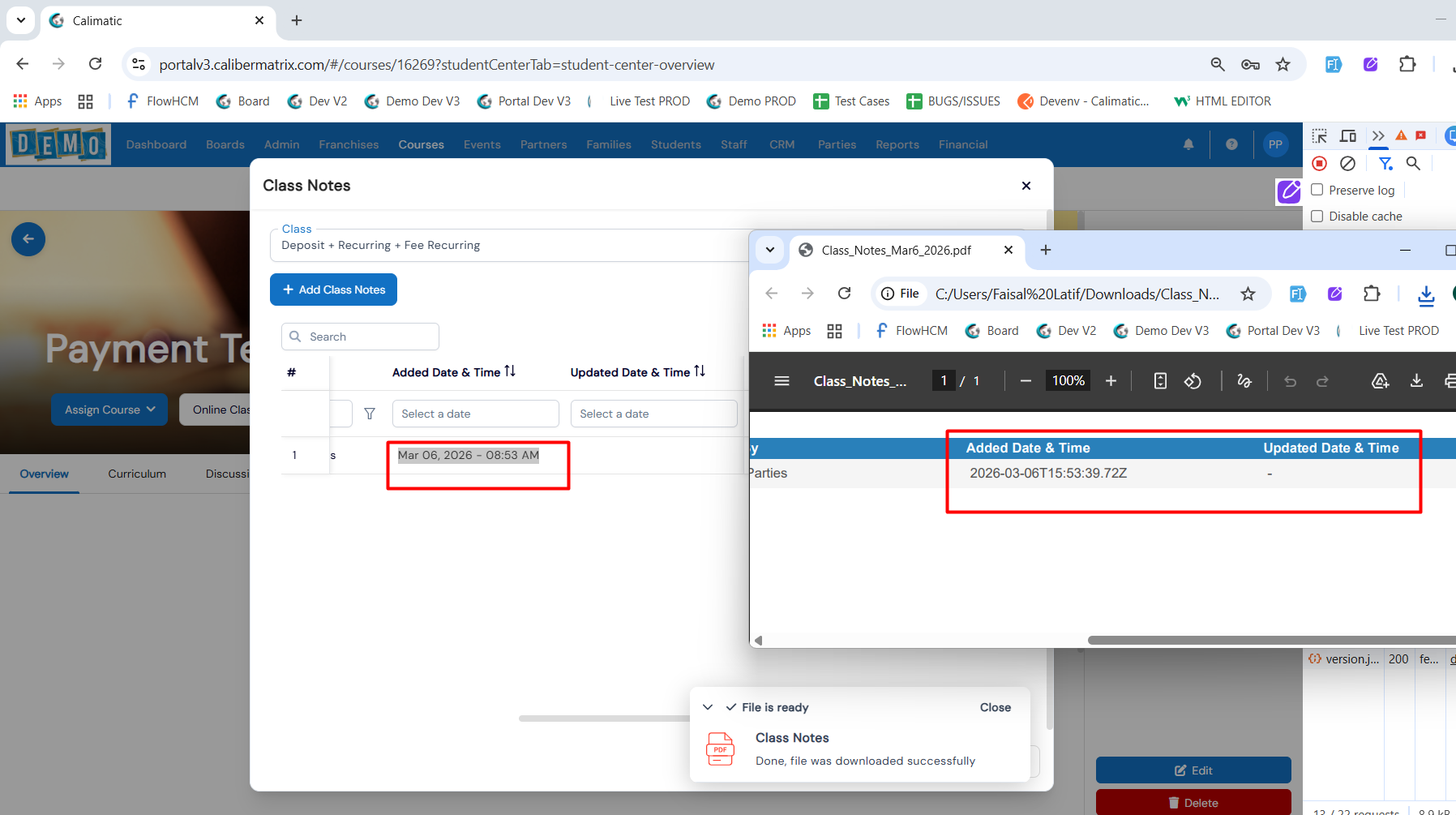Viewport: 1456px width, 815px height.
Task: Click the Updated Date filter date field
Action: coord(653,414)
